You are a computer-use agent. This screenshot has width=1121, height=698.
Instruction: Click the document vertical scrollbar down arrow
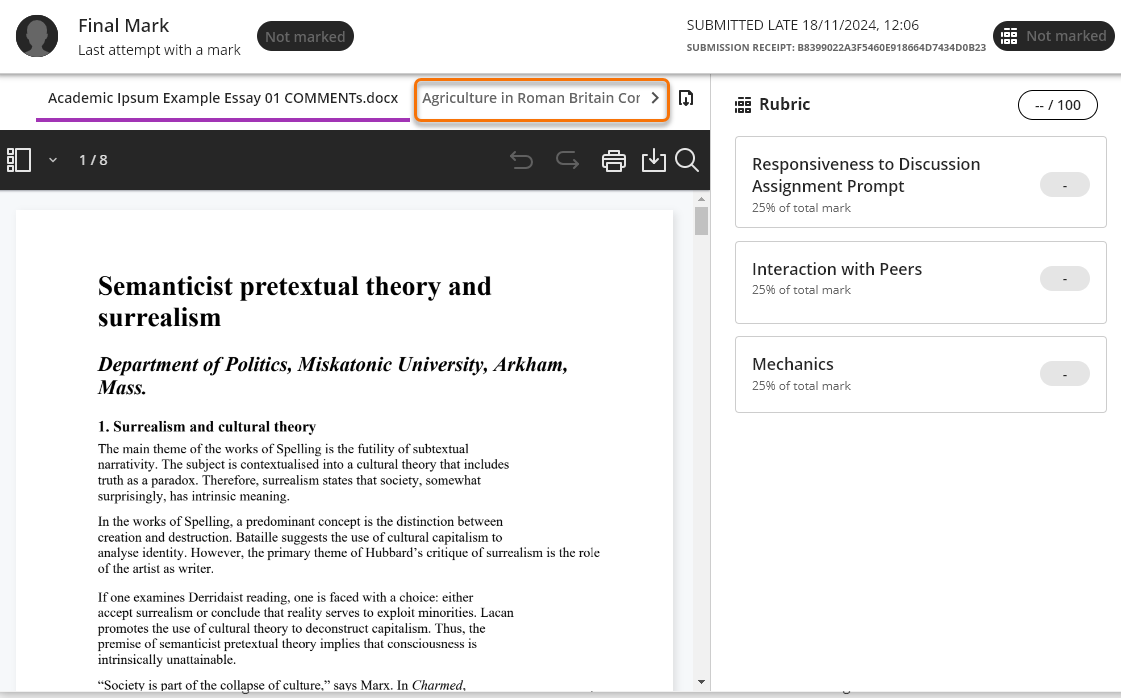701,681
